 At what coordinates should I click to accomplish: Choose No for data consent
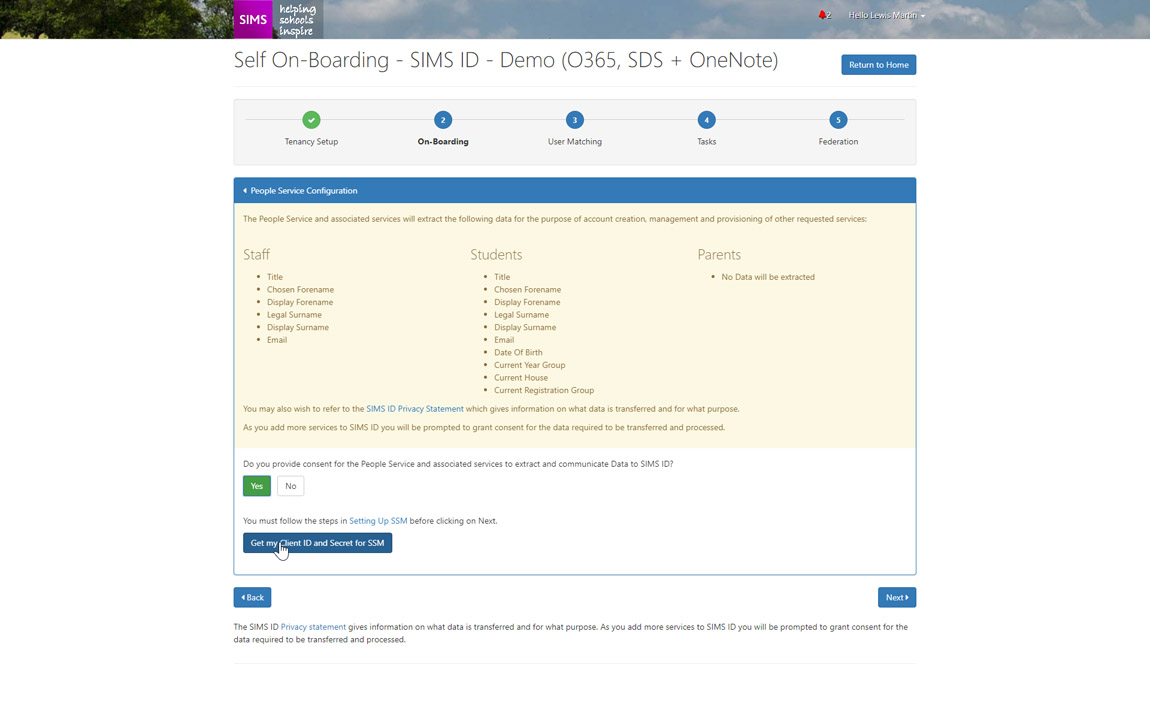pyautogui.click(x=290, y=486)
